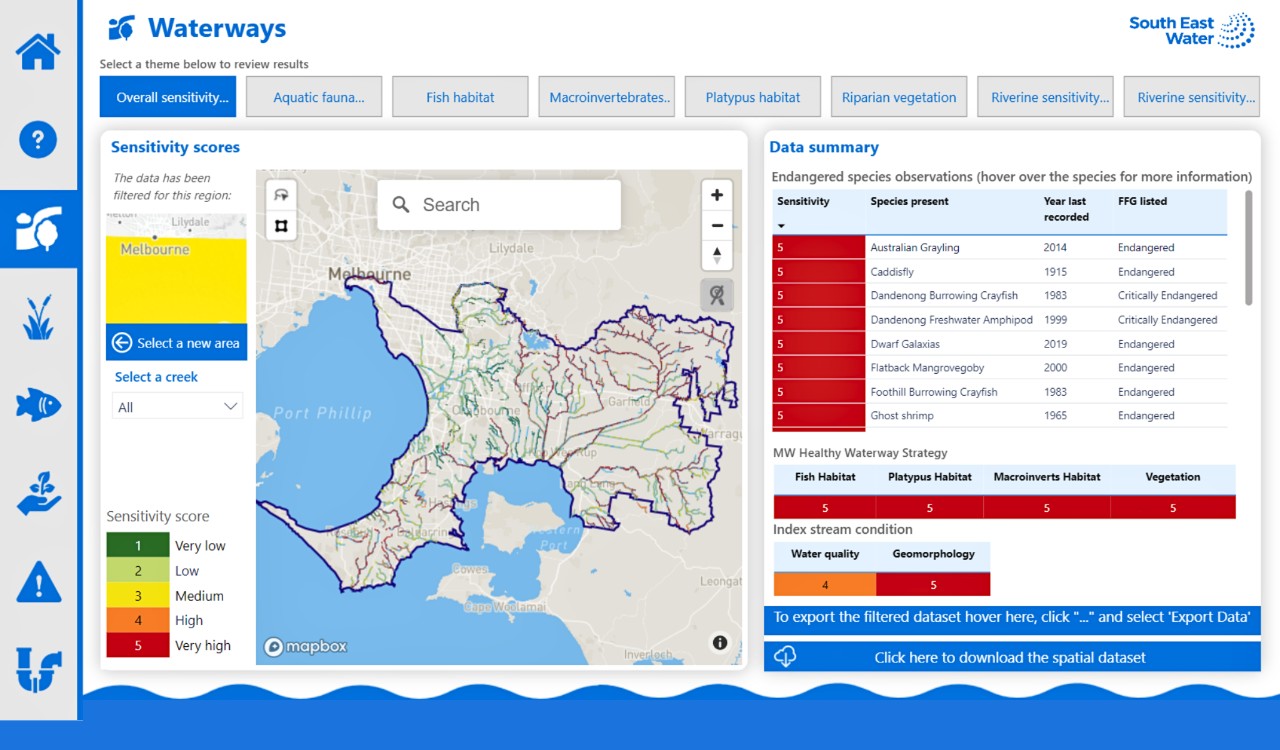1280x750 pixels.
Task: Click the lasso select map tool
Action: click(x=281, y=195)
